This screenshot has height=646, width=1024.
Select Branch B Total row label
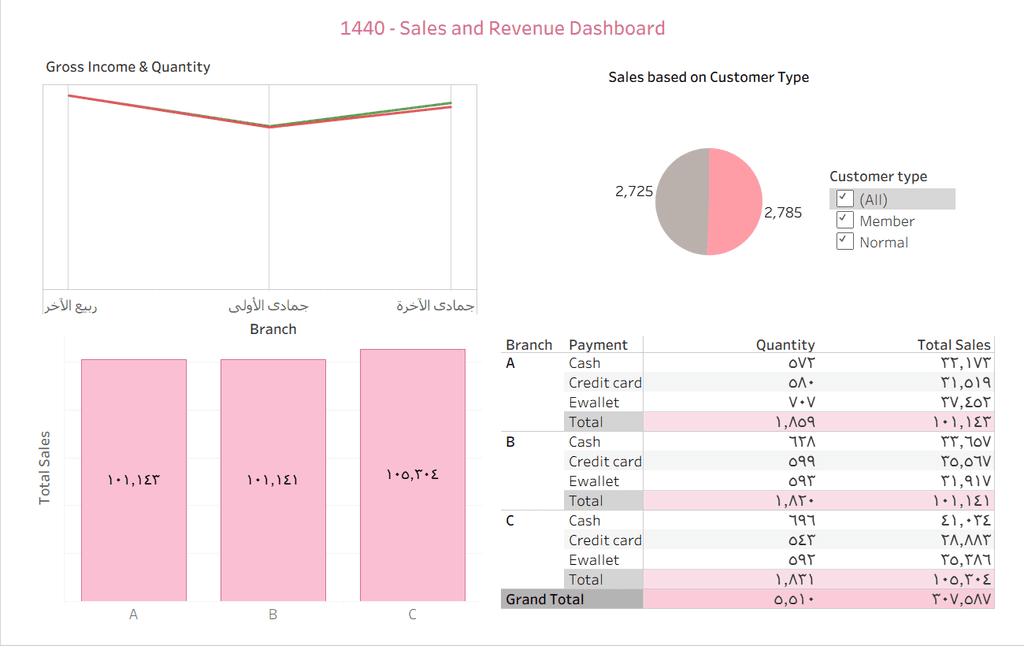[x=586, y=500]
